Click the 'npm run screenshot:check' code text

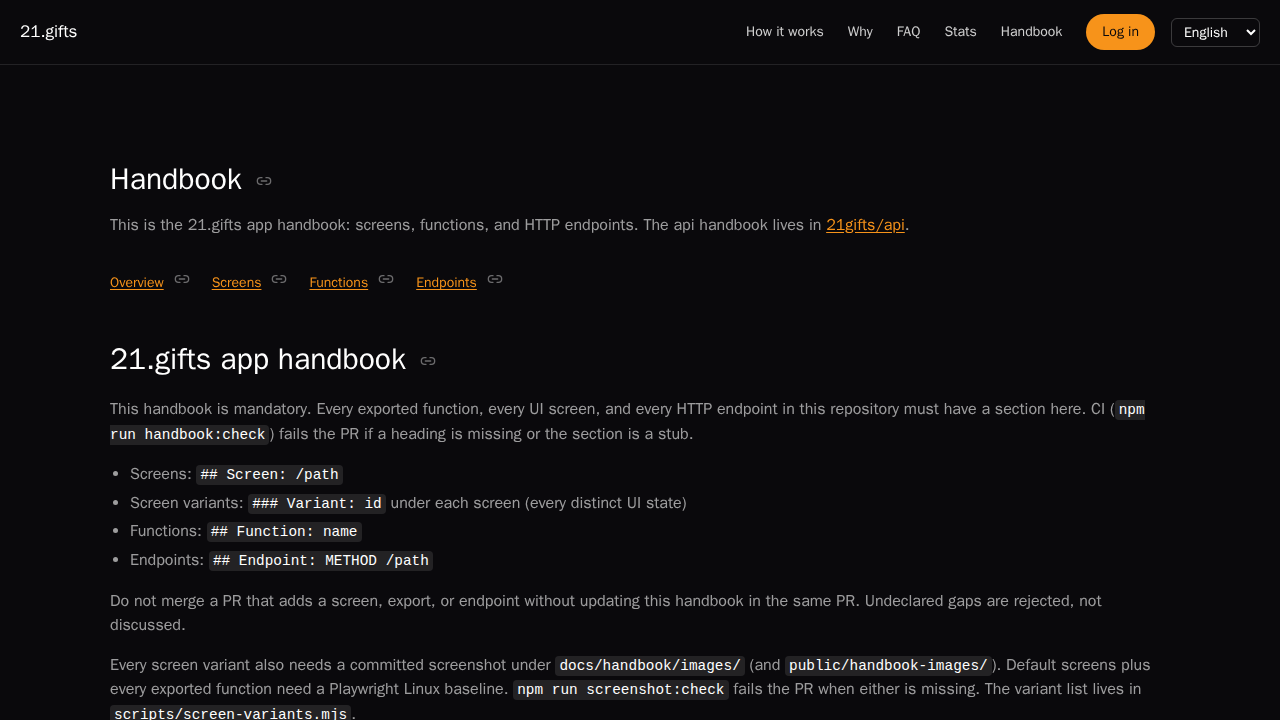pyautogui.click(x=621, y=690)
